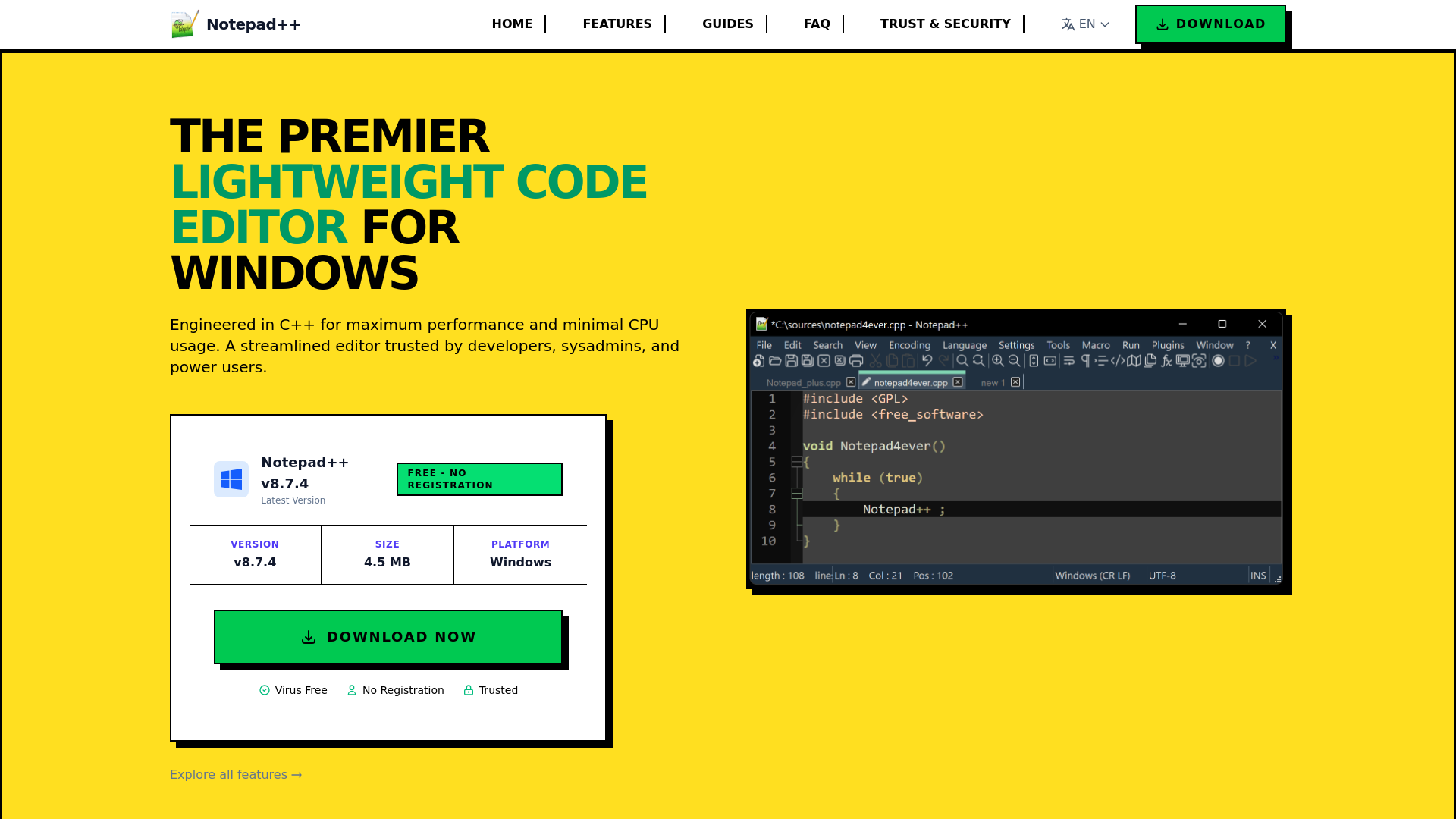Click the Function List fx icon
The image size is (1456, 819).
pyautogui.click(x=1166, y=361)
